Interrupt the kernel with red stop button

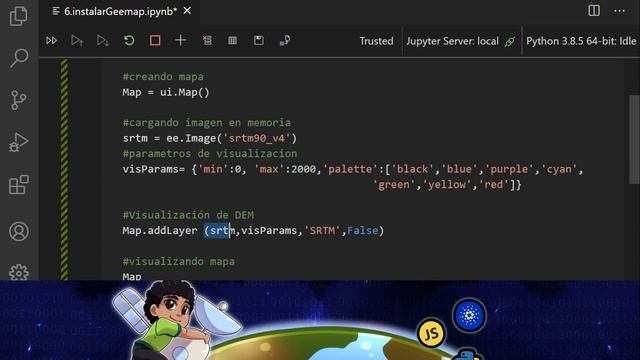click(155, 40)
